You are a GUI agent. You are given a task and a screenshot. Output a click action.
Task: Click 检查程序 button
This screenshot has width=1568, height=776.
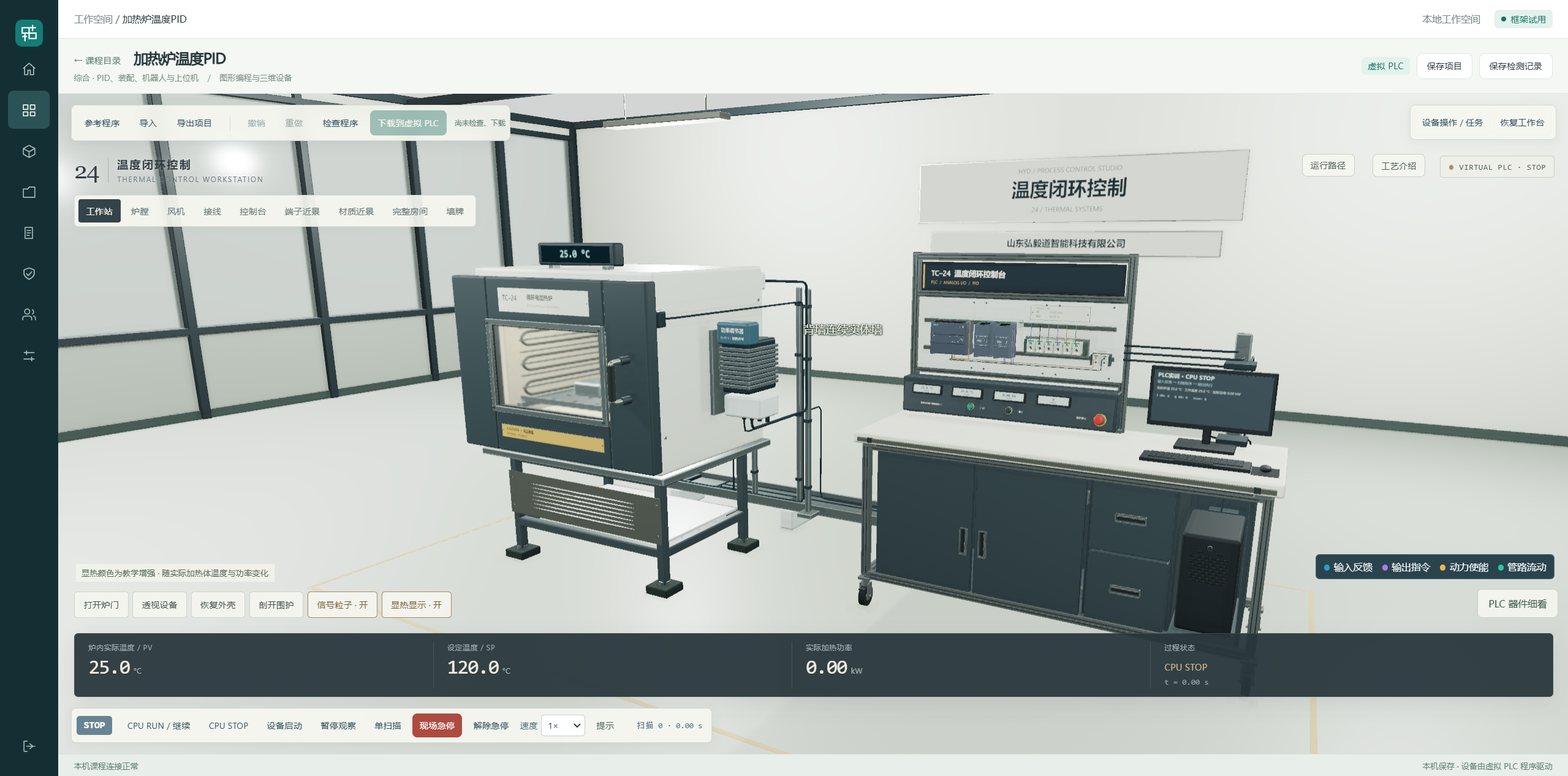click(340, 123)
